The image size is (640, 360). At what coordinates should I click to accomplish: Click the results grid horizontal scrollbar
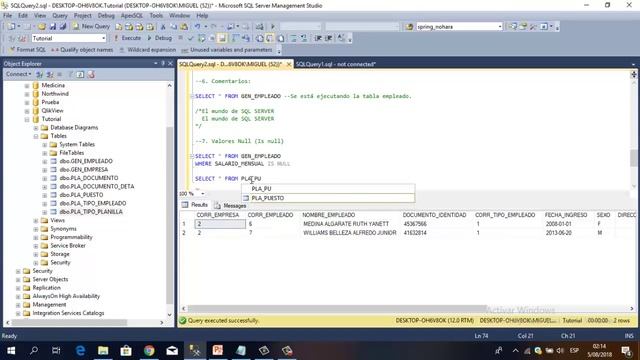(337, 309)
